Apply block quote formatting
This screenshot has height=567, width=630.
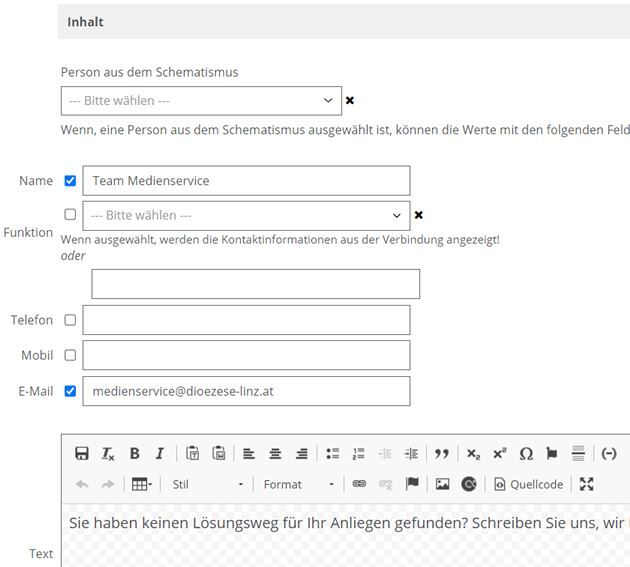pyautogui.click(x=441, y=453)
